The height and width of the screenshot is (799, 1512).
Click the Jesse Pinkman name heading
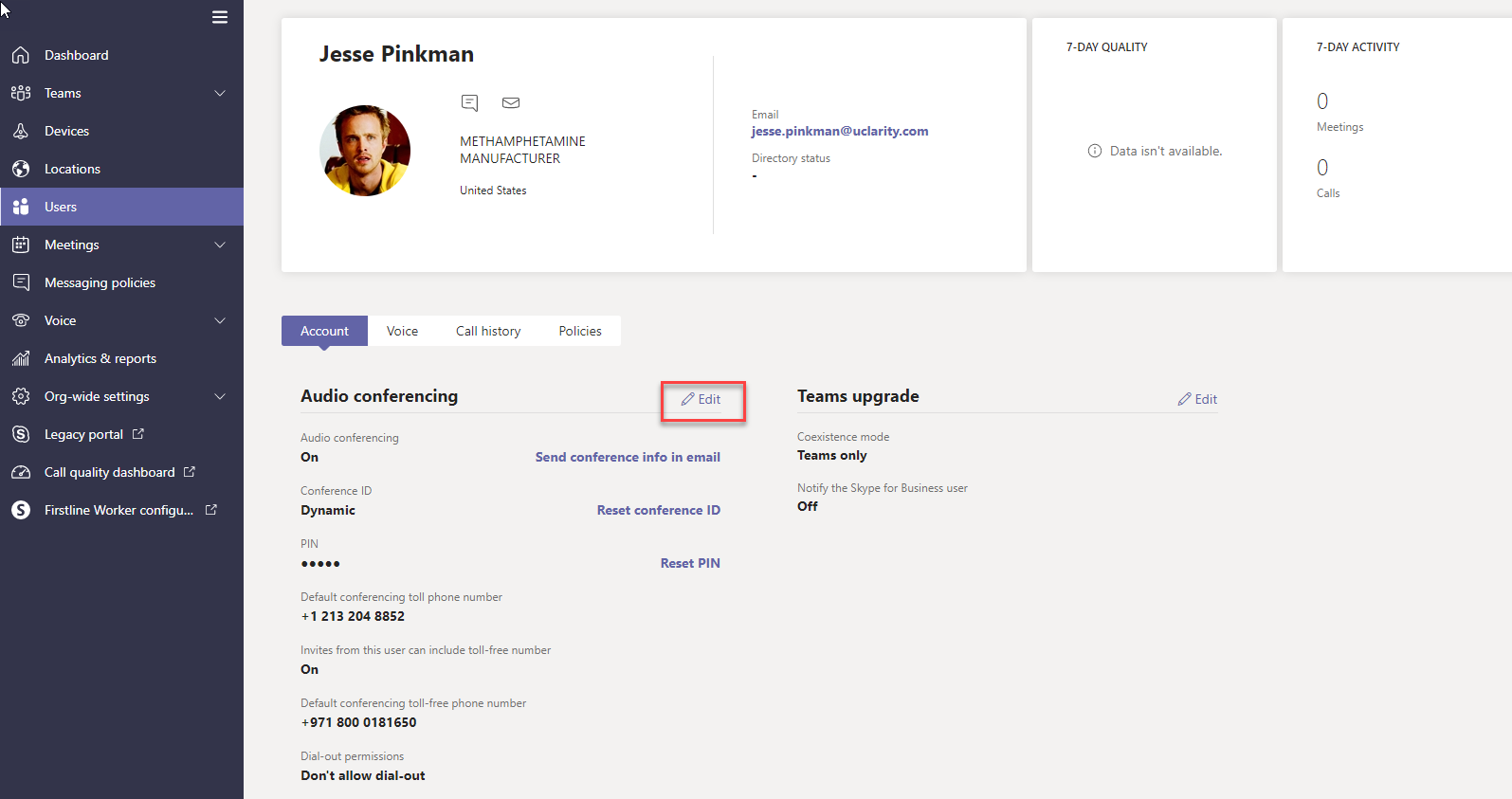click(x=396, y=54)
